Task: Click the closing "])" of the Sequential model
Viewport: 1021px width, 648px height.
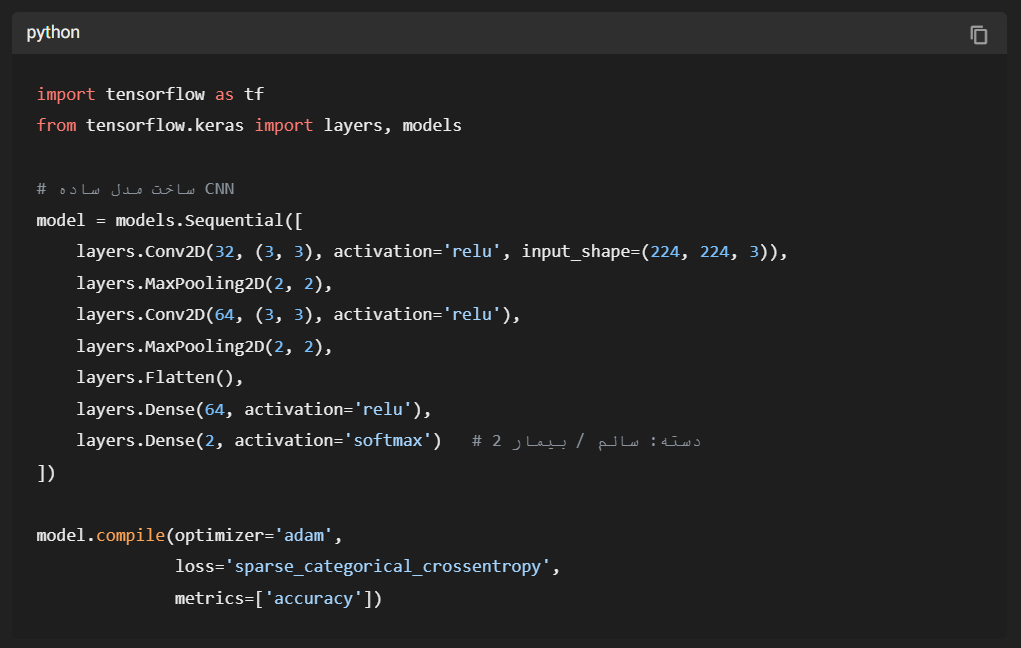Action: coord(46,472)
